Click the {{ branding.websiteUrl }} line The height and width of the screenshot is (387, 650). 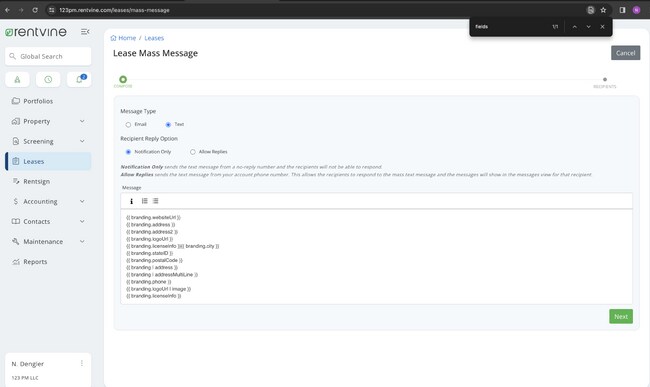point(153,217)
